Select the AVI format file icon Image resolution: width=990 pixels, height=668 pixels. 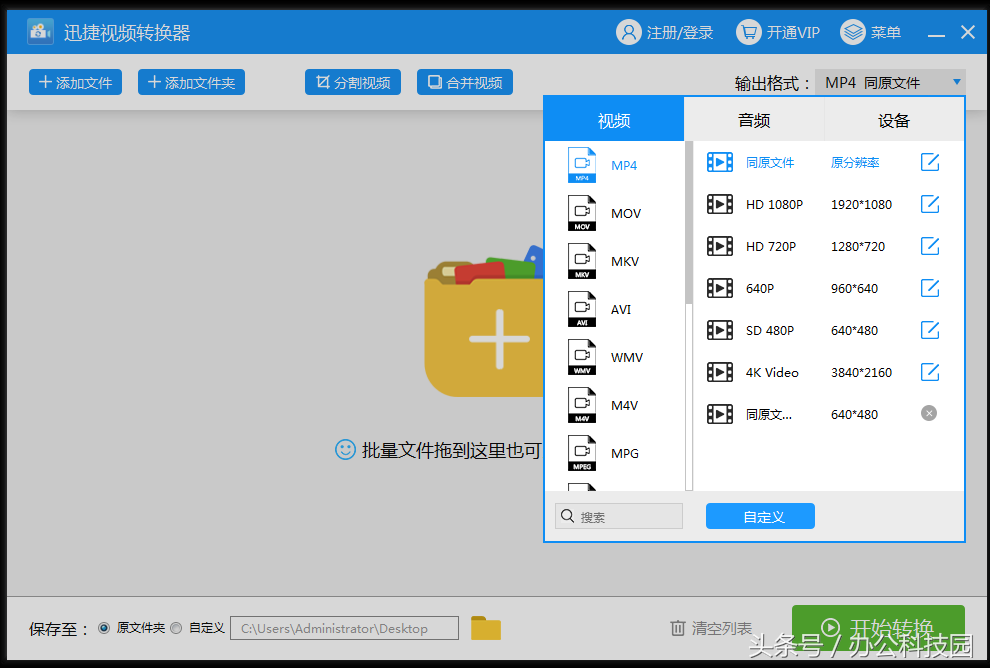click(x=581, y=309)
